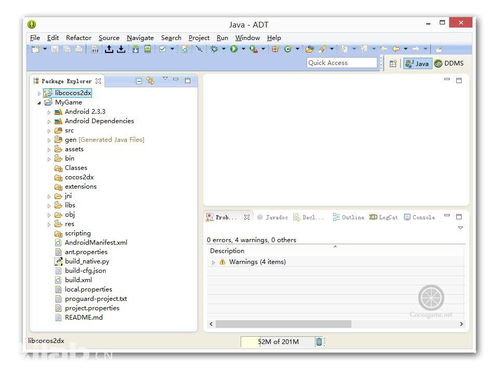Maximize the Package Explorer panel
The width and height of the screenshot is (499, 370).
click(188, 80)
